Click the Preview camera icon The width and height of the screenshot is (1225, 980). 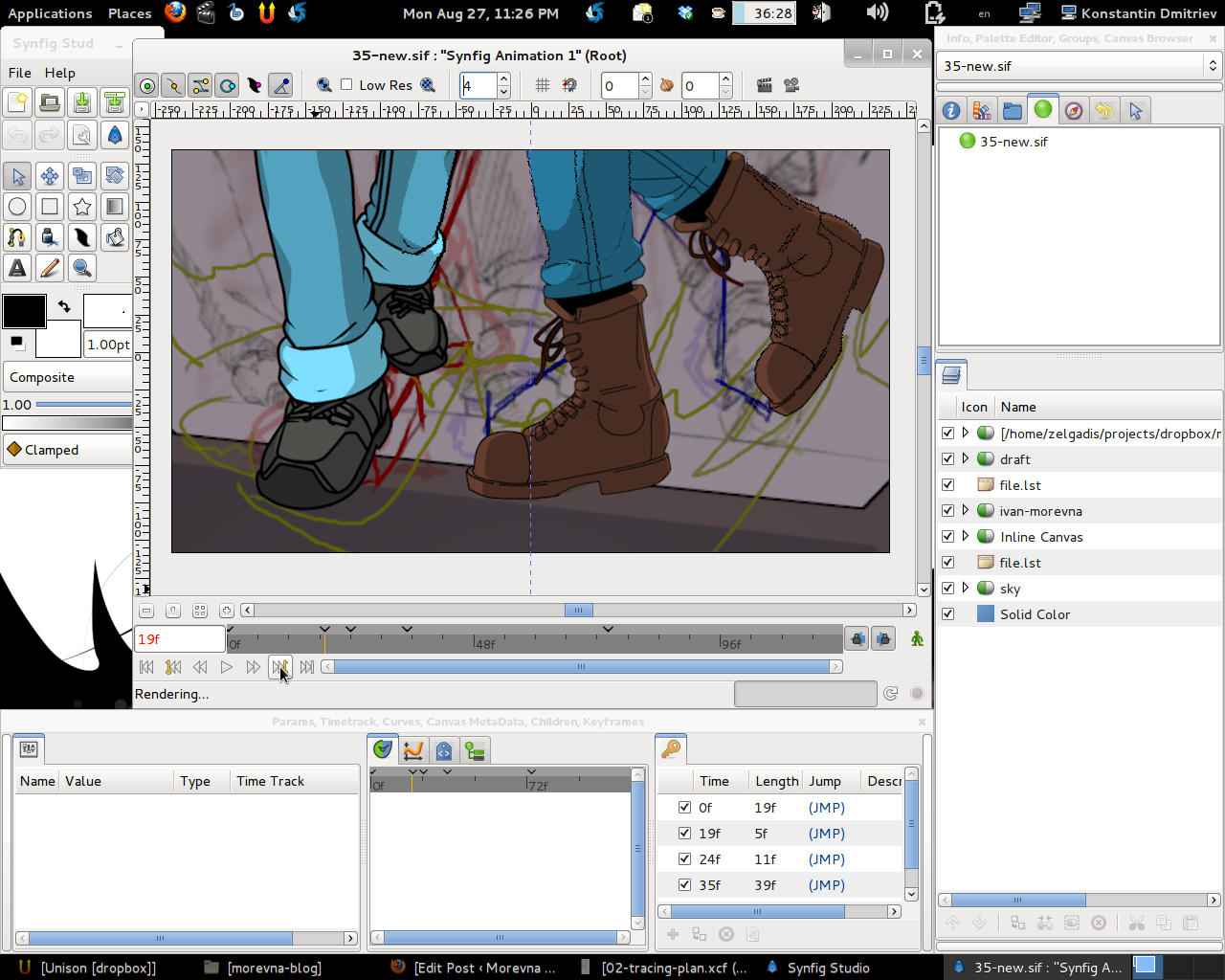791,85
